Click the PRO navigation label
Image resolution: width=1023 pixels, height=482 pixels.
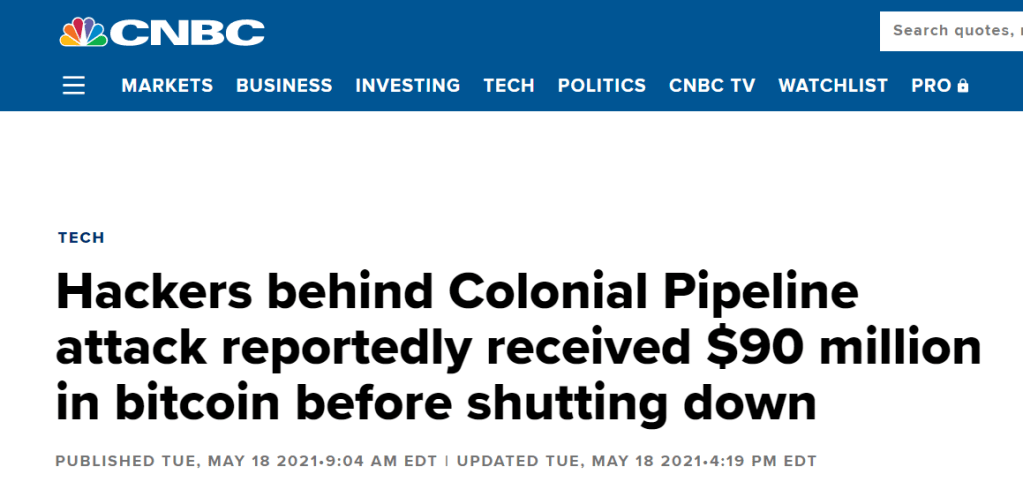pyautogui.click(x=931, y=86)
